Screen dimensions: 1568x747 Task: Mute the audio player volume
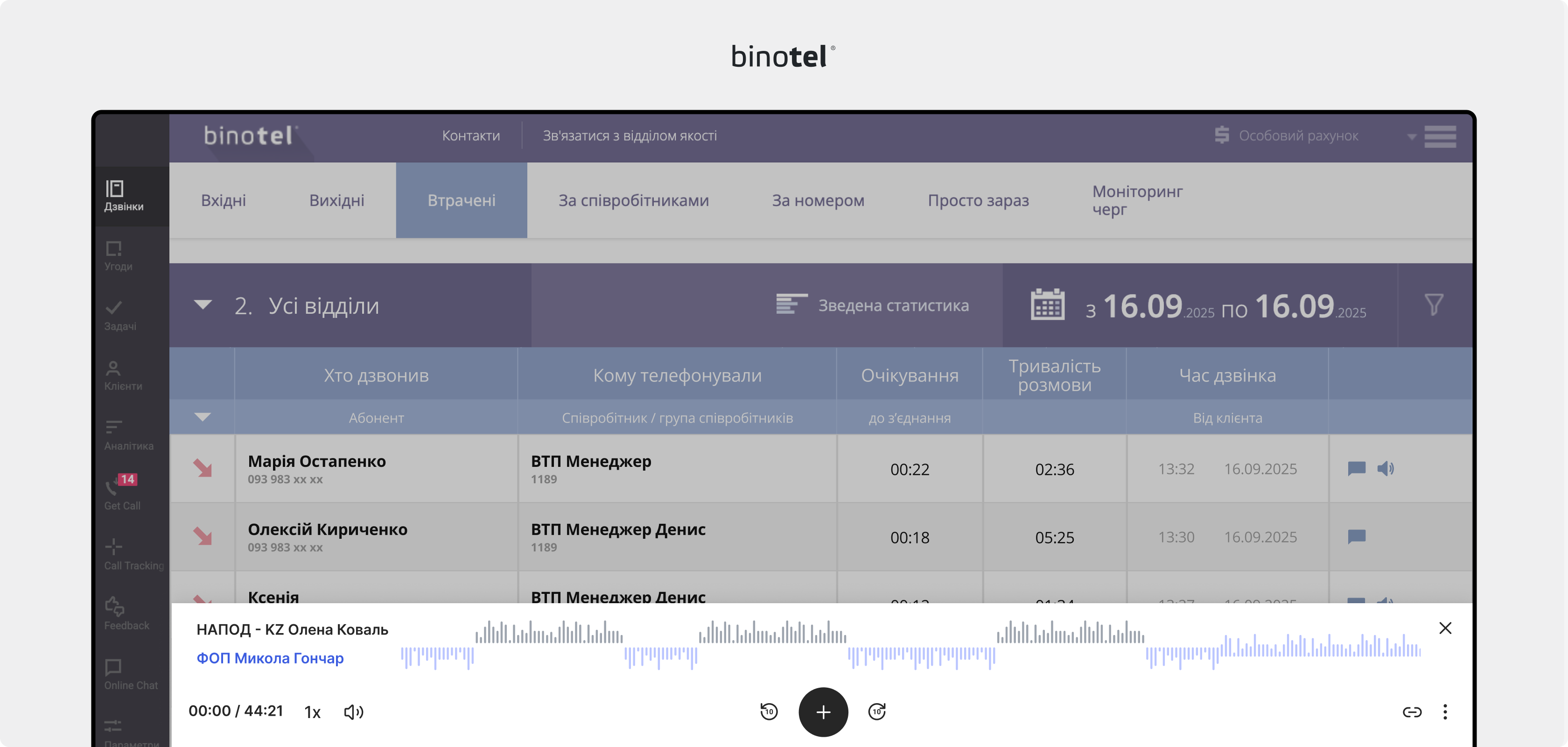click(354, 711)
